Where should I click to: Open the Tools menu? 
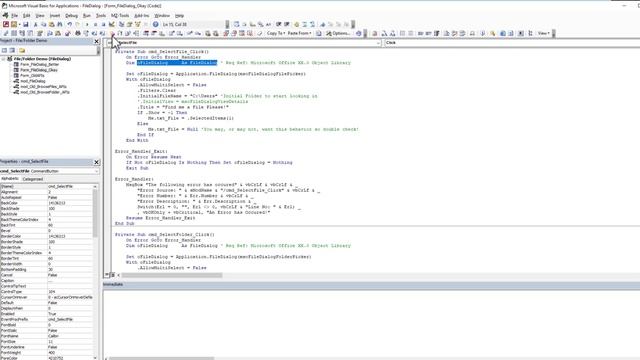pyautogui.click(x=101, y=16)
